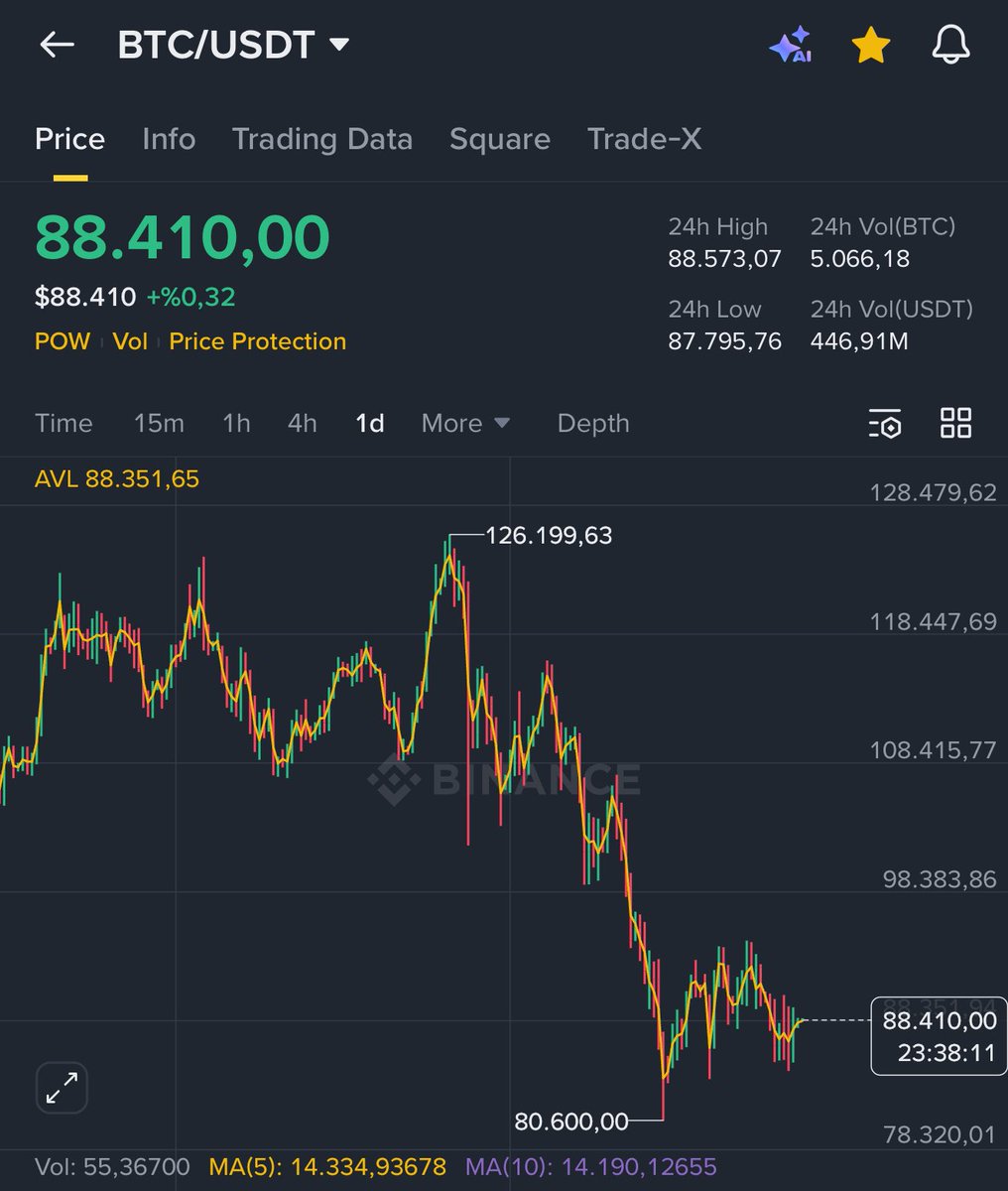Switch to the Info tab
1008x1191 pixels.
(169, 139)
